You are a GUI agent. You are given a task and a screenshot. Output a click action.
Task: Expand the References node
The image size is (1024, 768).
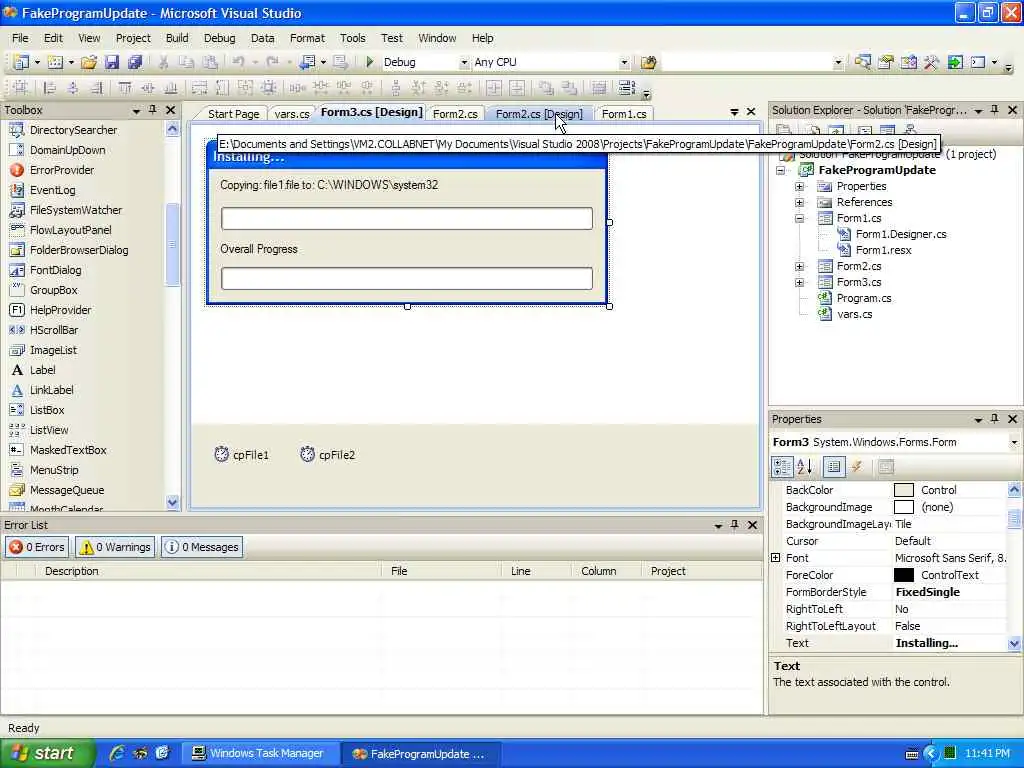[799, 202]
